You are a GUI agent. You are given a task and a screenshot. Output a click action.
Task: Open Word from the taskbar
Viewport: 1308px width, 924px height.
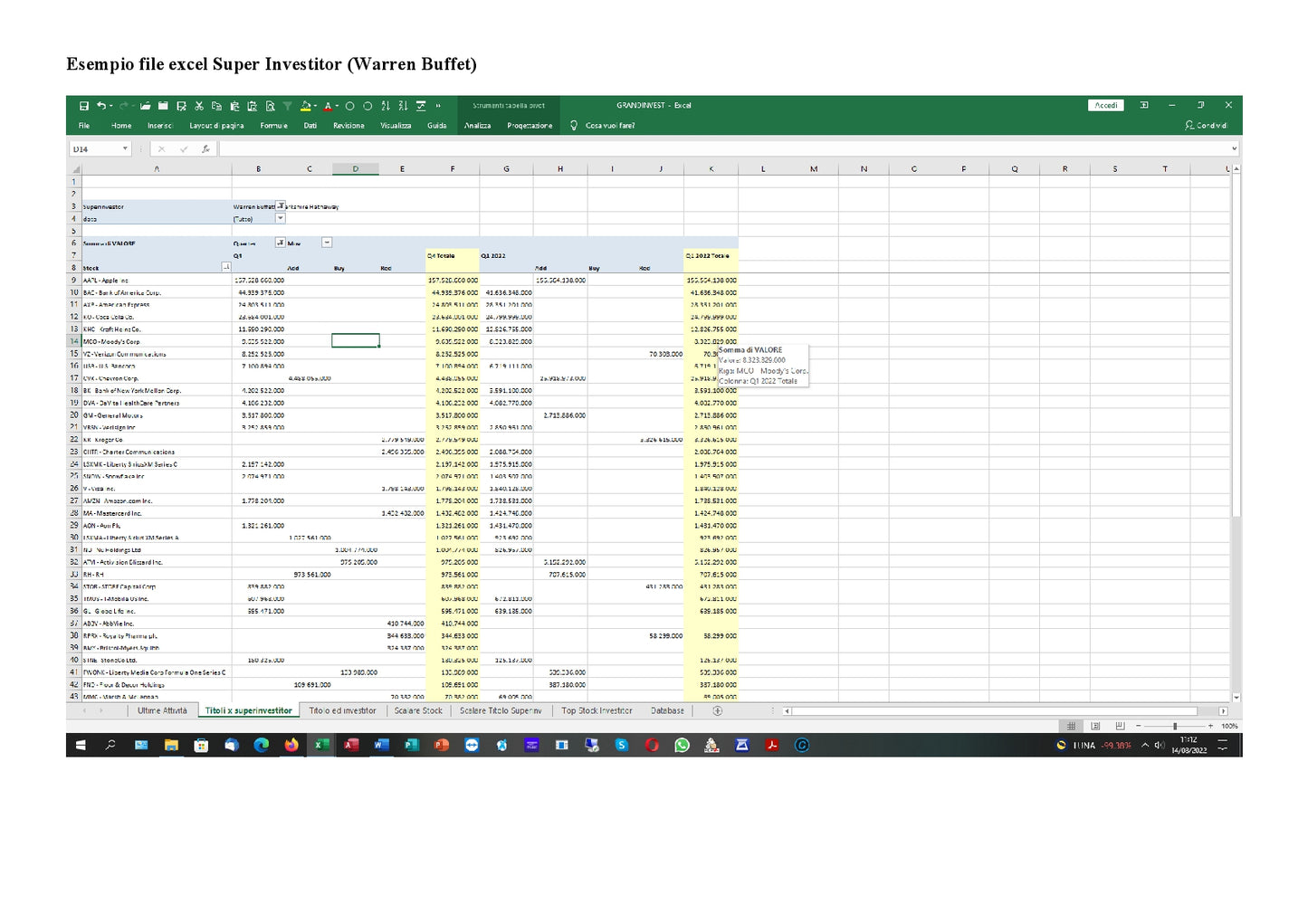click(x=381, y=745)
